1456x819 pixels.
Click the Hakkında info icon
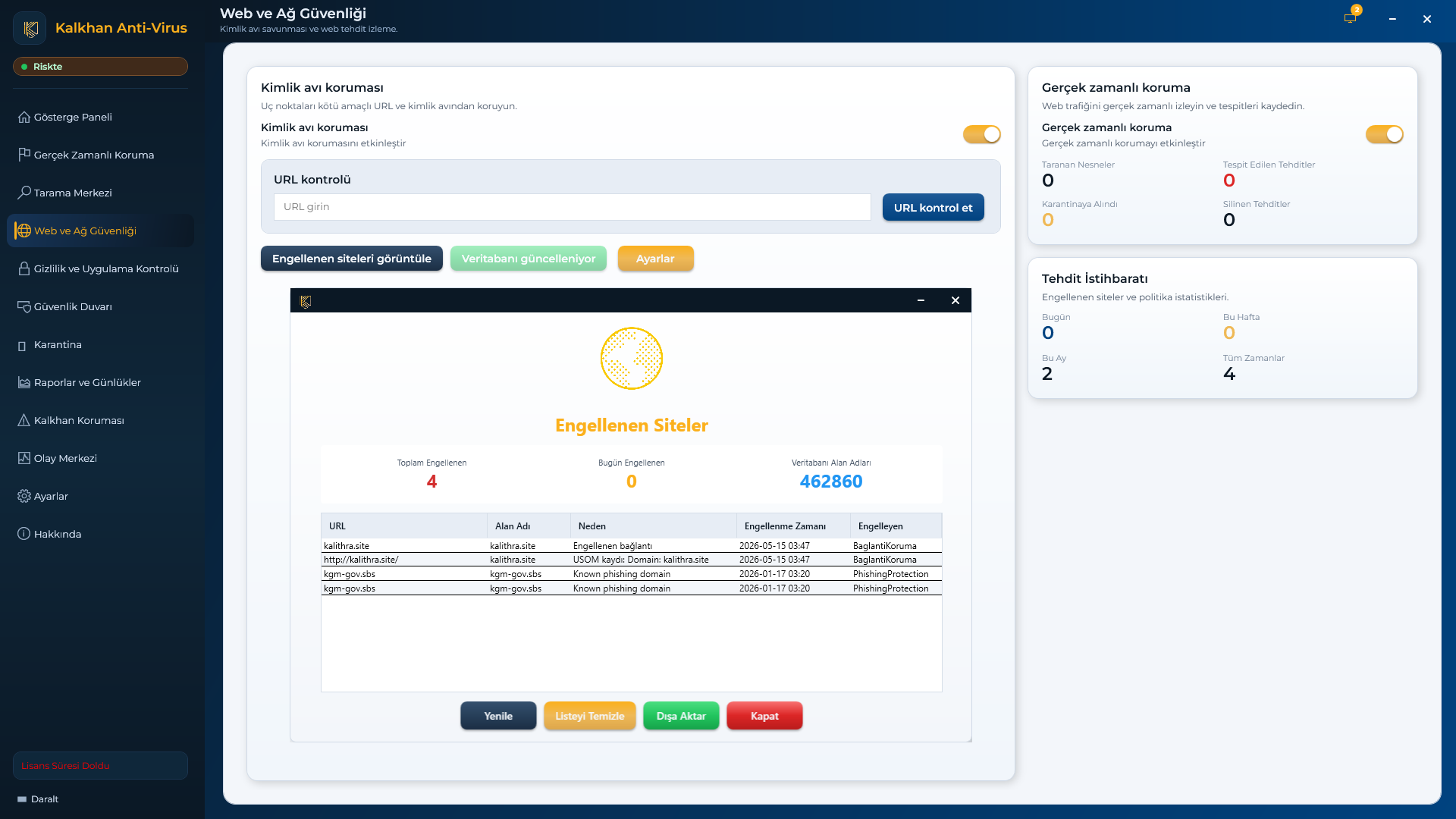tap(24, 534)
